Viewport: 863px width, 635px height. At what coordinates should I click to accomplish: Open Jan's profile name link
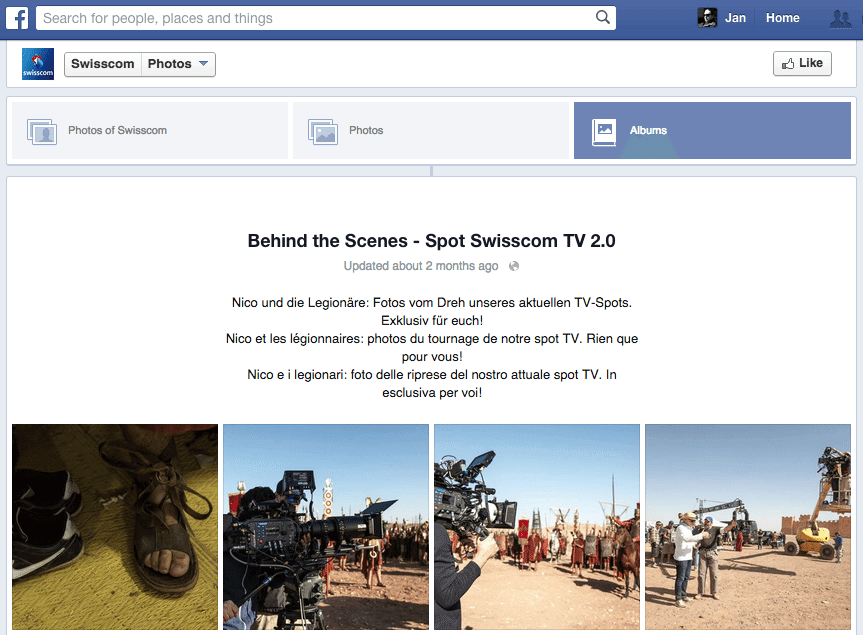(735, 18)
